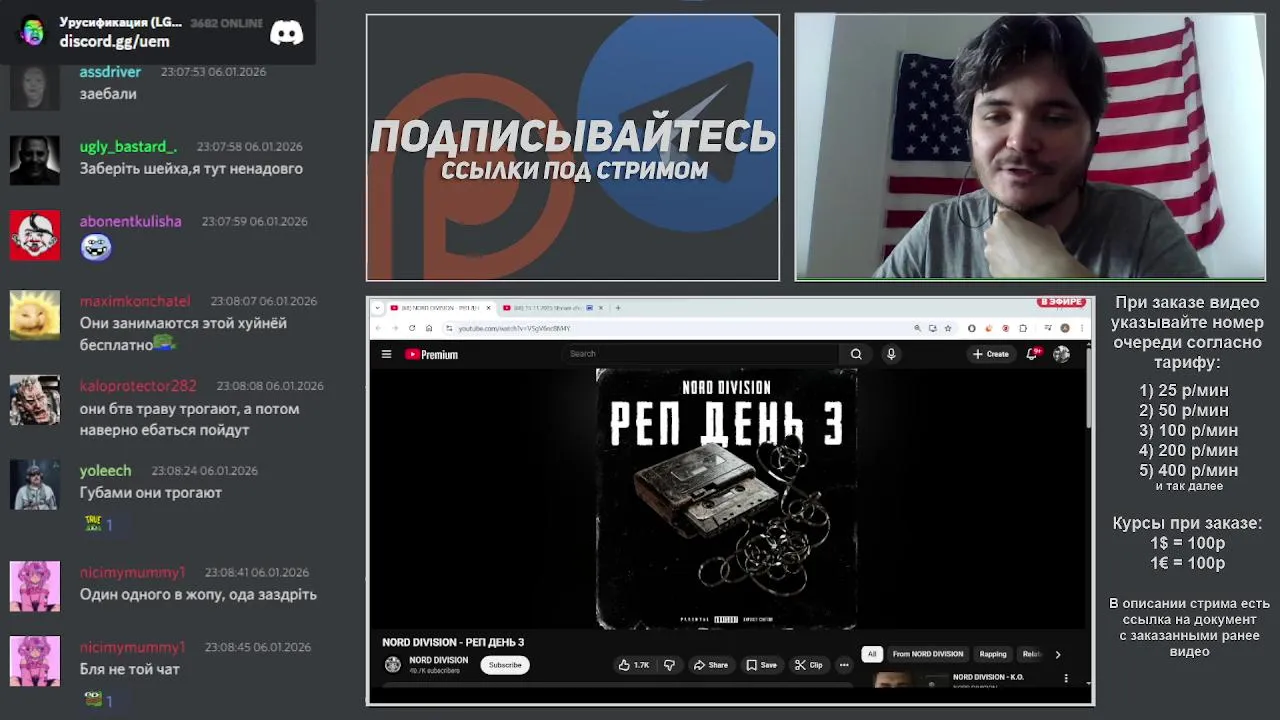Click the browser address bar URL
Screen dimensions: 1280x720
tap(514, 328)
